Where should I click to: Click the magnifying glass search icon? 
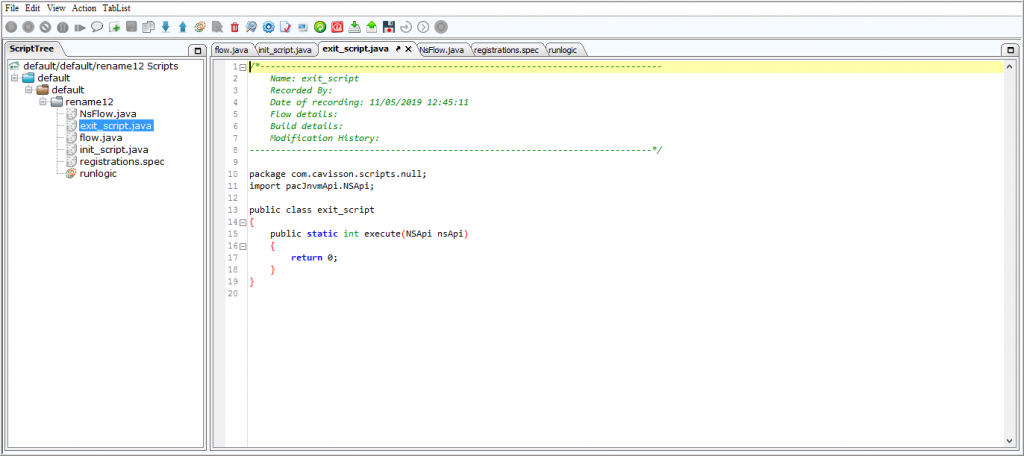tap(251, 27)
